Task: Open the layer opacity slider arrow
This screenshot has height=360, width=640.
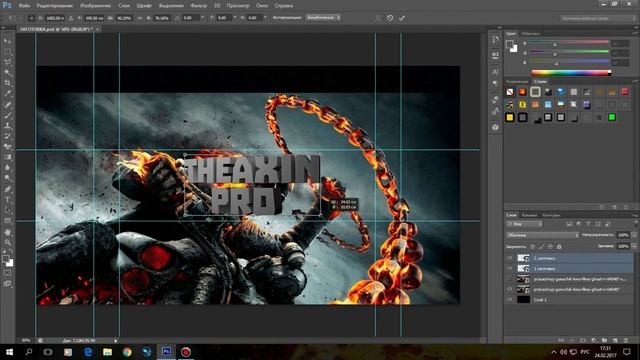Action: [634, 235]
